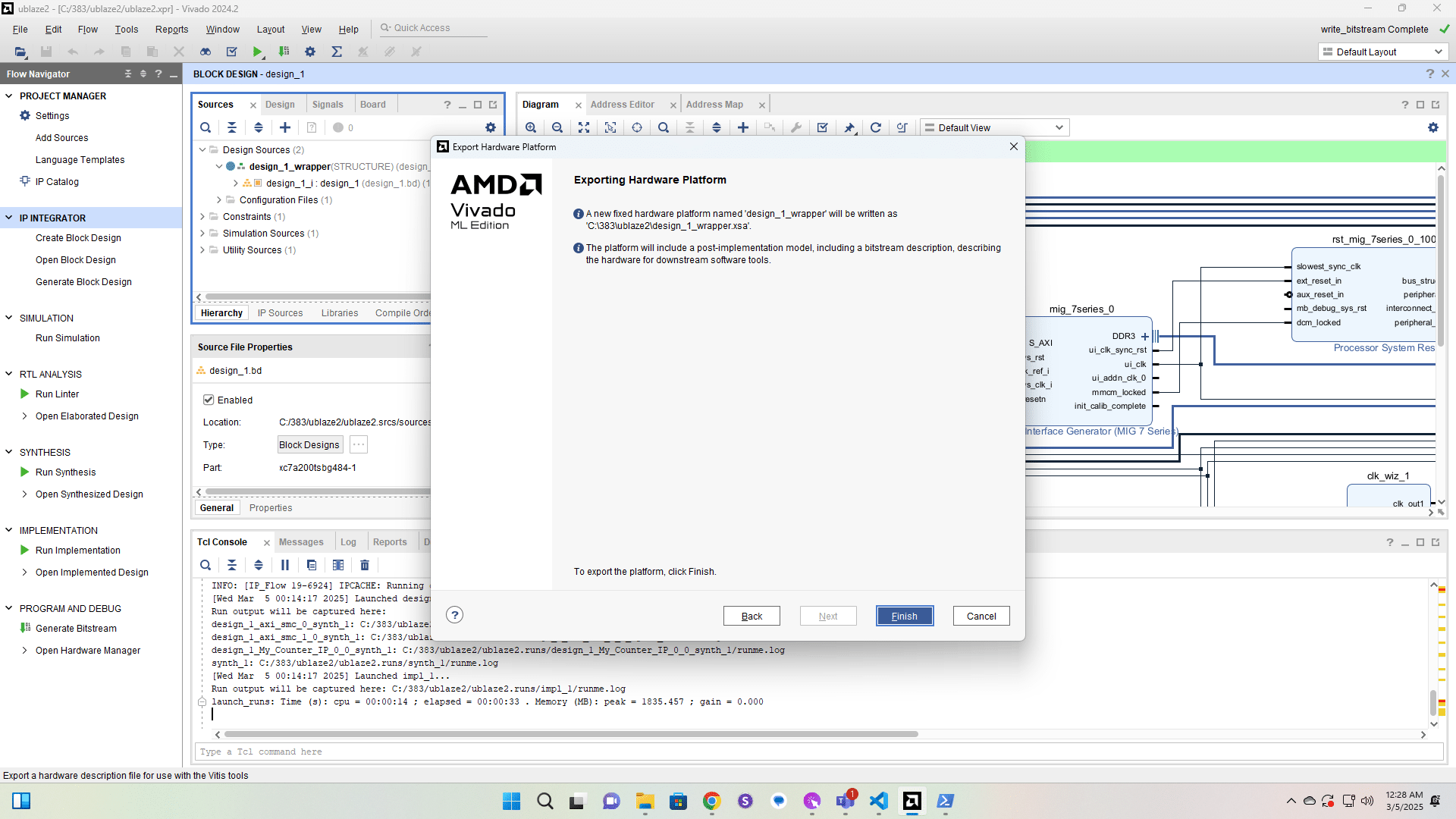This screenshot has height=819, width=1456.
Task: Click the Tcl command input field
Action: point(817,752)
